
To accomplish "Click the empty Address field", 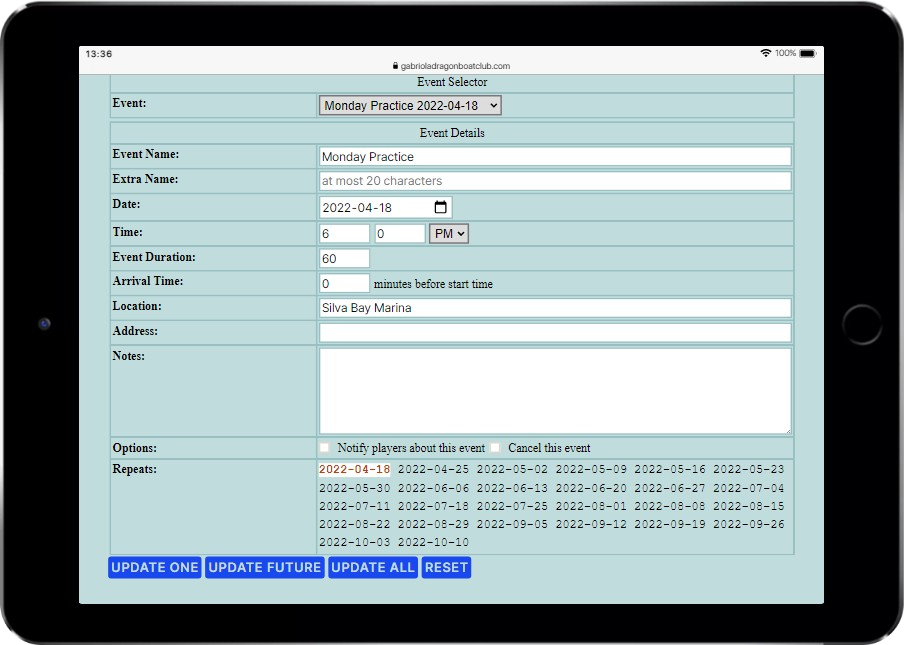I will pyautogui.click(x=555, y=333).
